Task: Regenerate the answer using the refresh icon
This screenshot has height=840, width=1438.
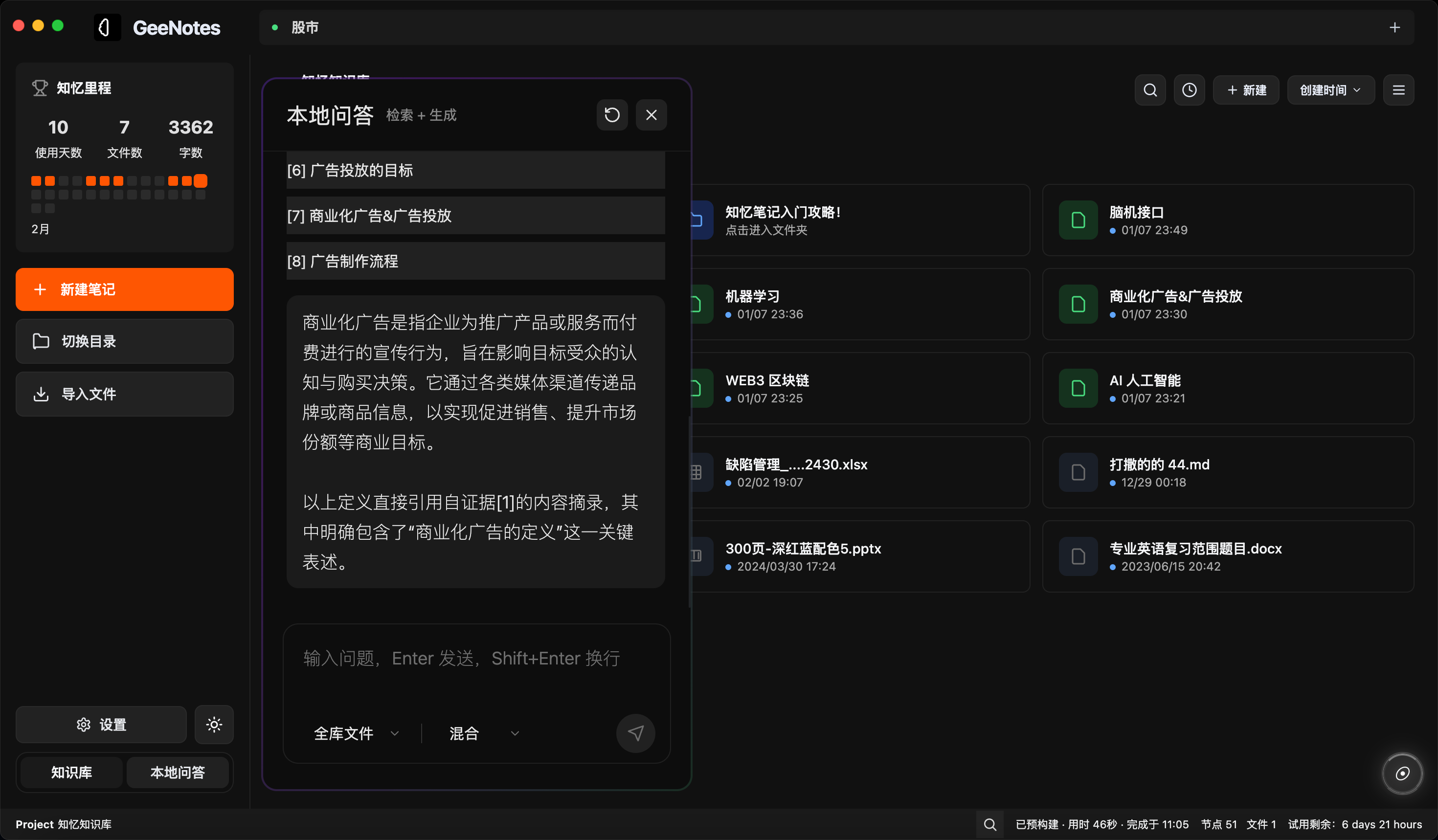Action: pyautogui.click(x=612, y=114)
